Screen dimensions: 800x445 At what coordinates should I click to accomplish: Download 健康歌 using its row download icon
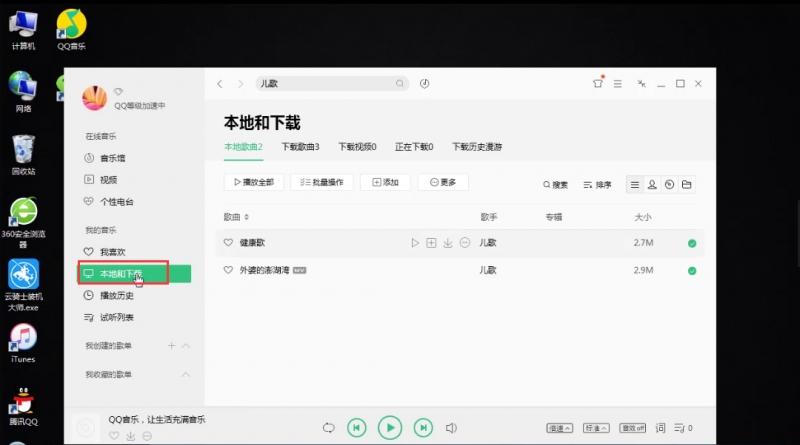pos(447,243)
